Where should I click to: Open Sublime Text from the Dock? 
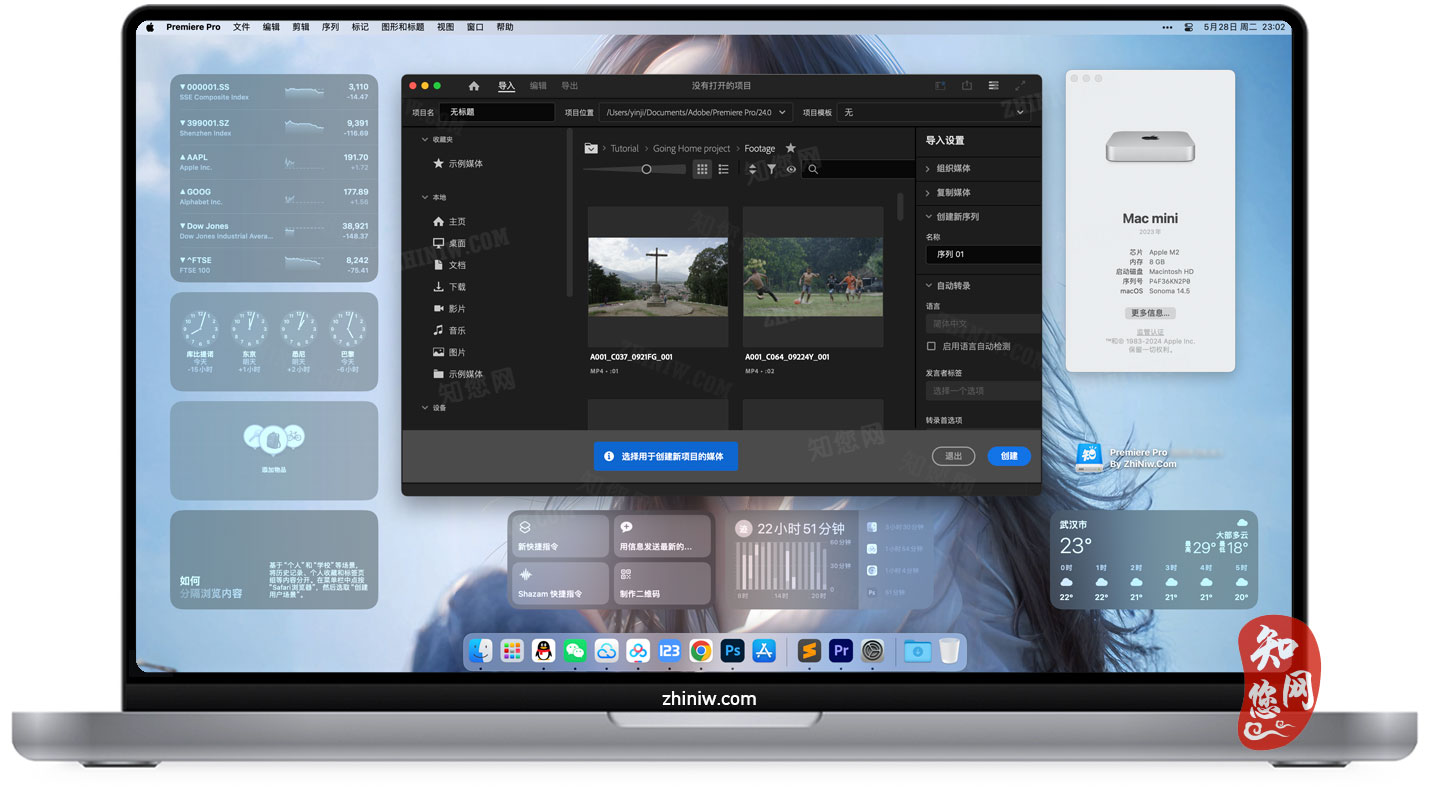click(809, 651)
